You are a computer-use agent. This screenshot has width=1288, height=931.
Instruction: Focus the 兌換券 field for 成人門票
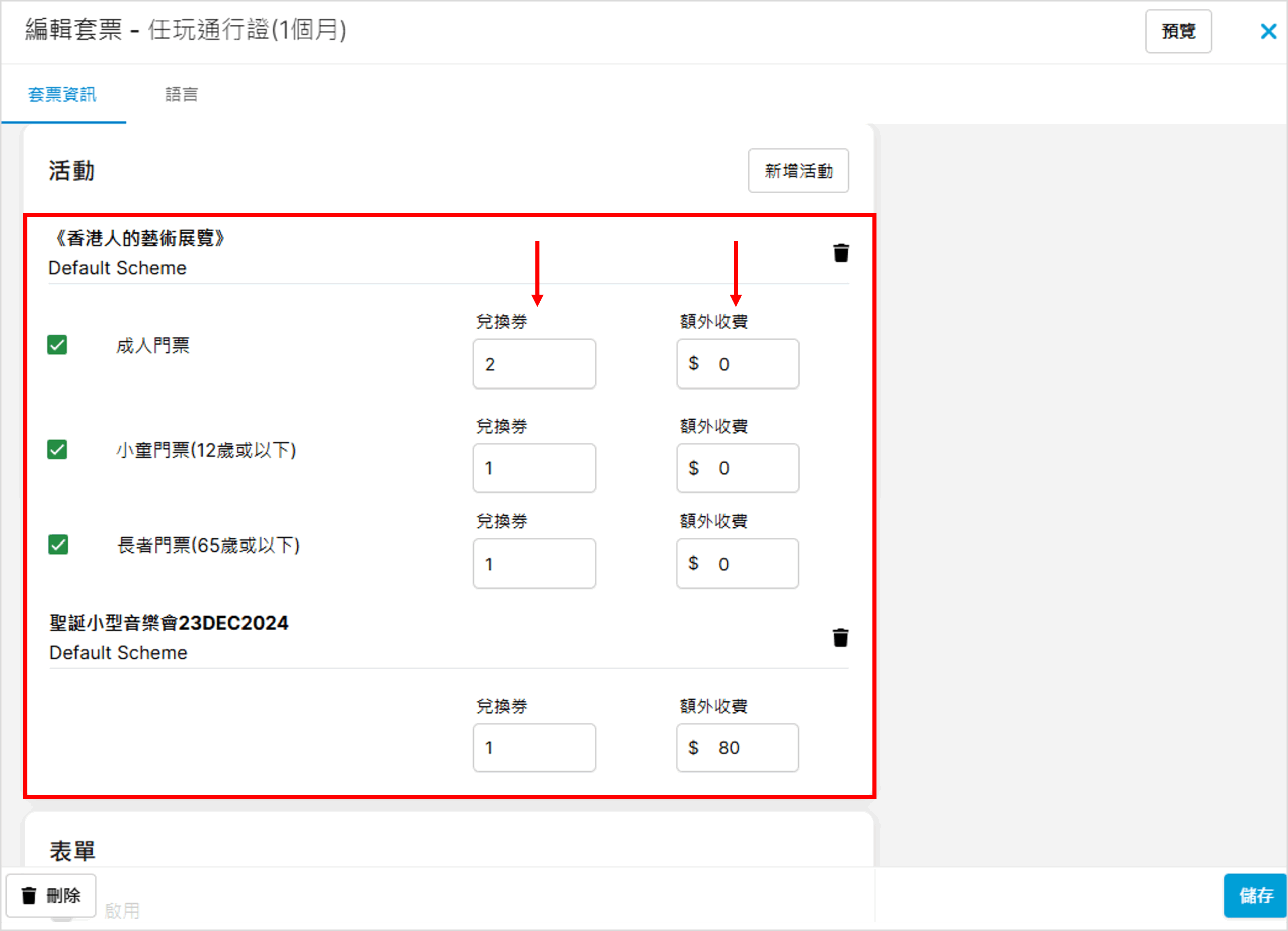pyautogui.click(x=534, y=364)
